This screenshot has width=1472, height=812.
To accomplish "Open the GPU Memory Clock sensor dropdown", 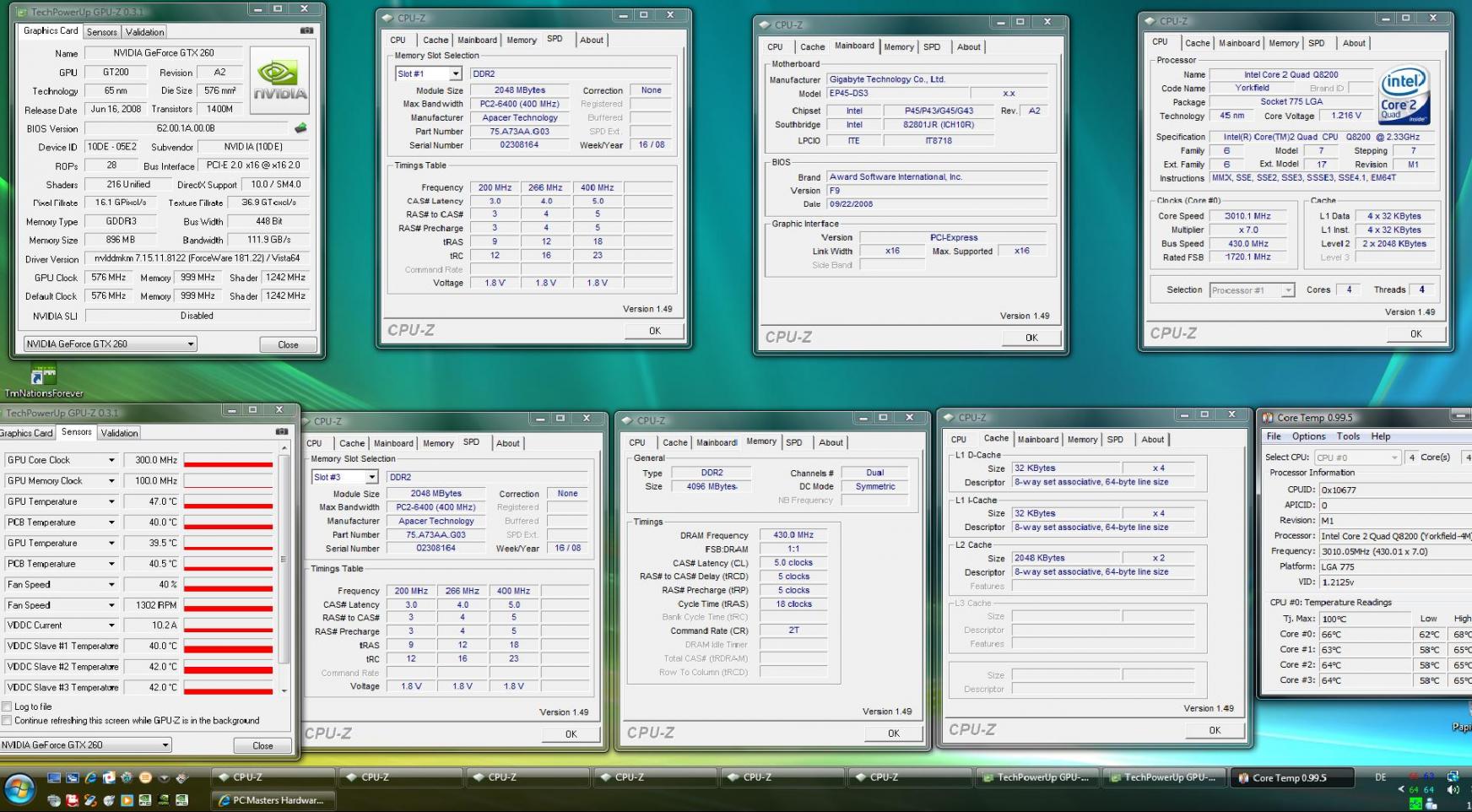I will 111,481.
